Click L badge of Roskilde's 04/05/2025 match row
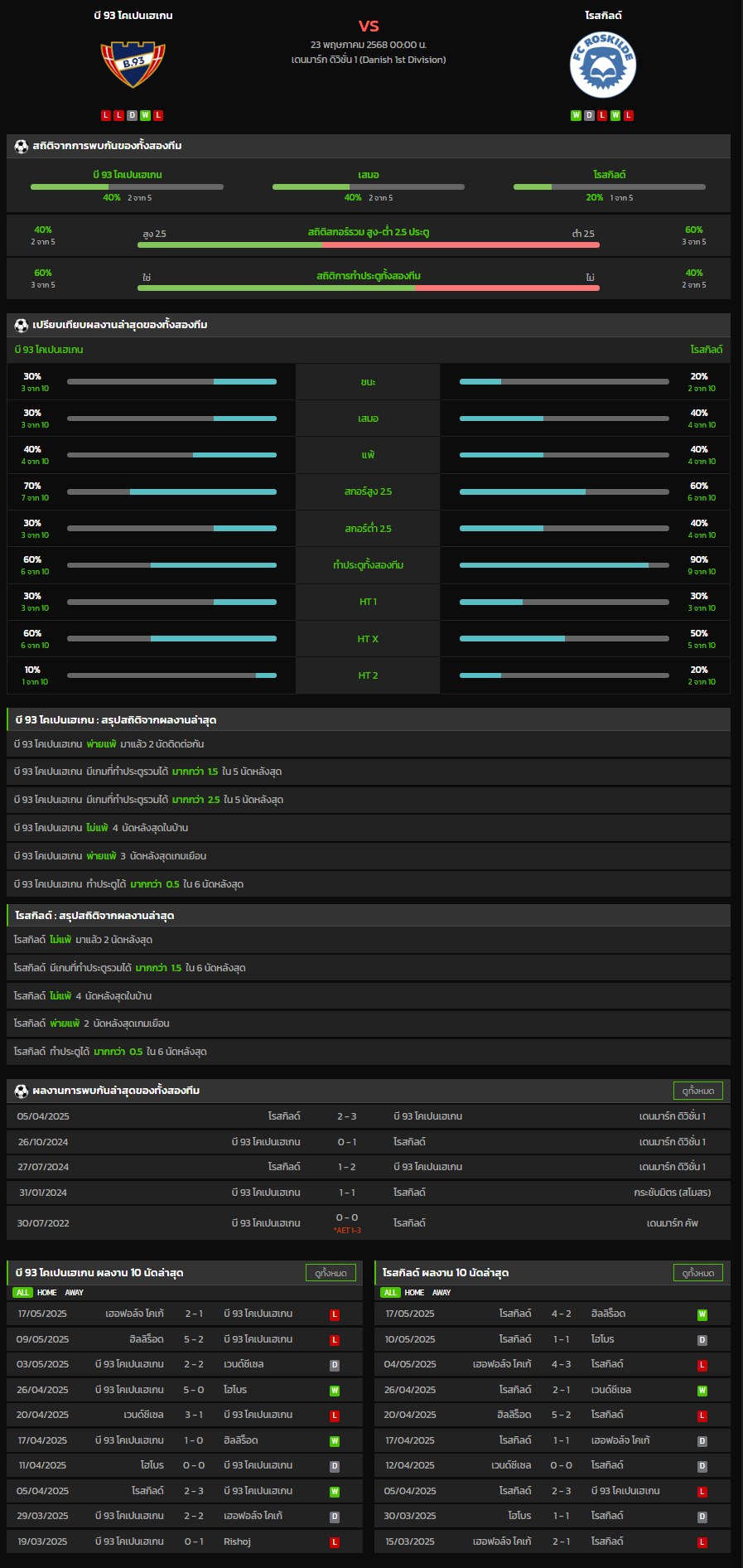The height and width of the screenshot is (1568, 743). (x=702, y=1365)
